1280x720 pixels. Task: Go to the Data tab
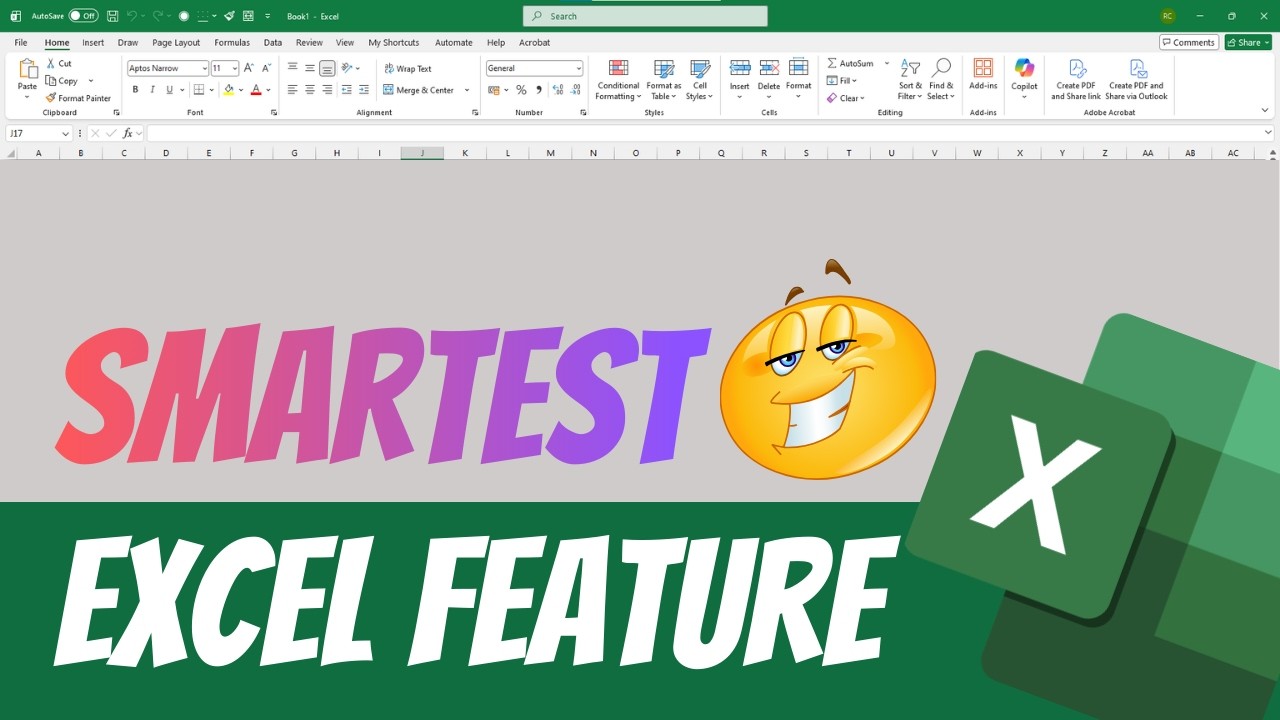point(273,43)
